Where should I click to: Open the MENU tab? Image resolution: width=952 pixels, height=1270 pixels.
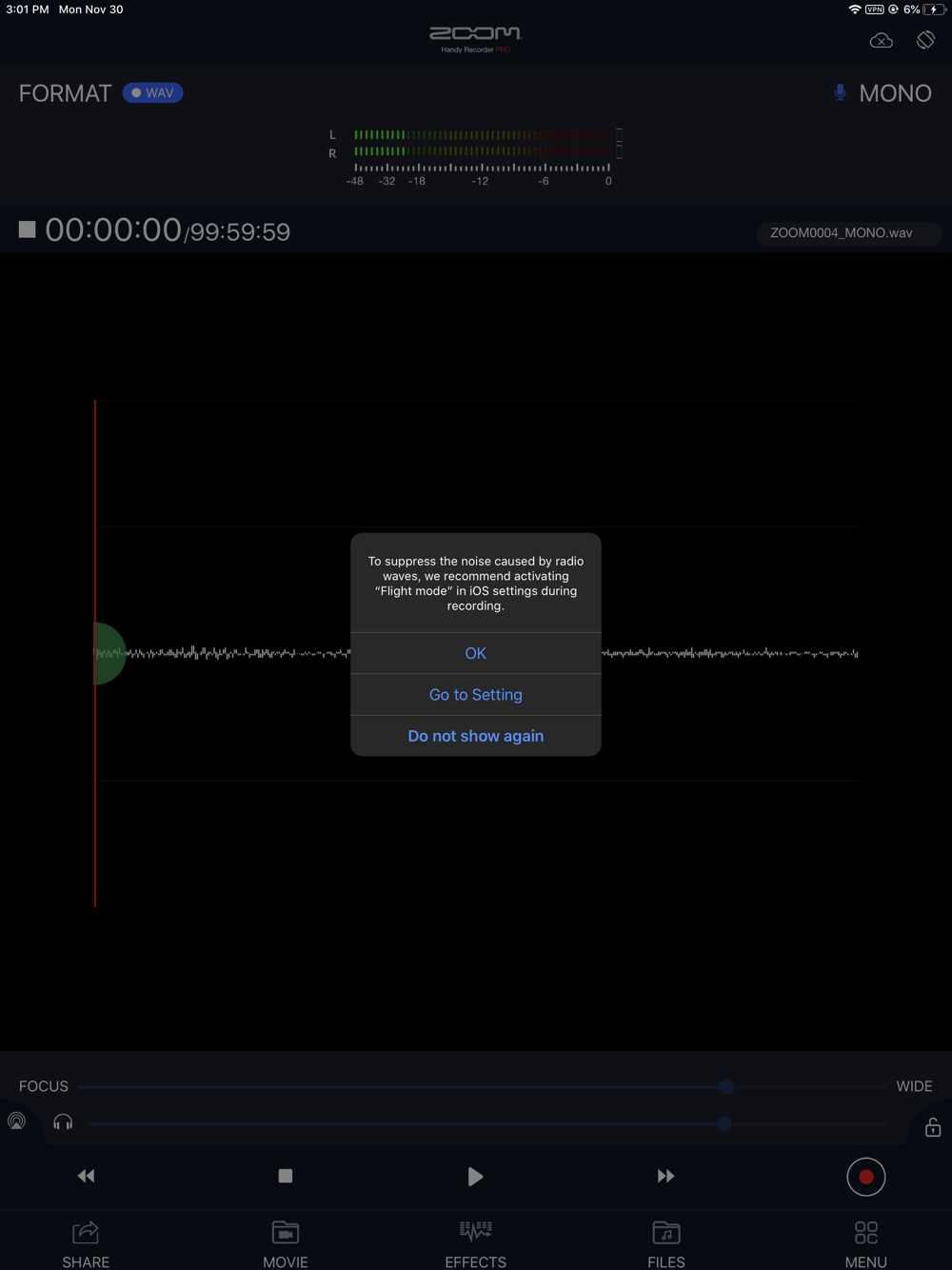(865, 1244)
